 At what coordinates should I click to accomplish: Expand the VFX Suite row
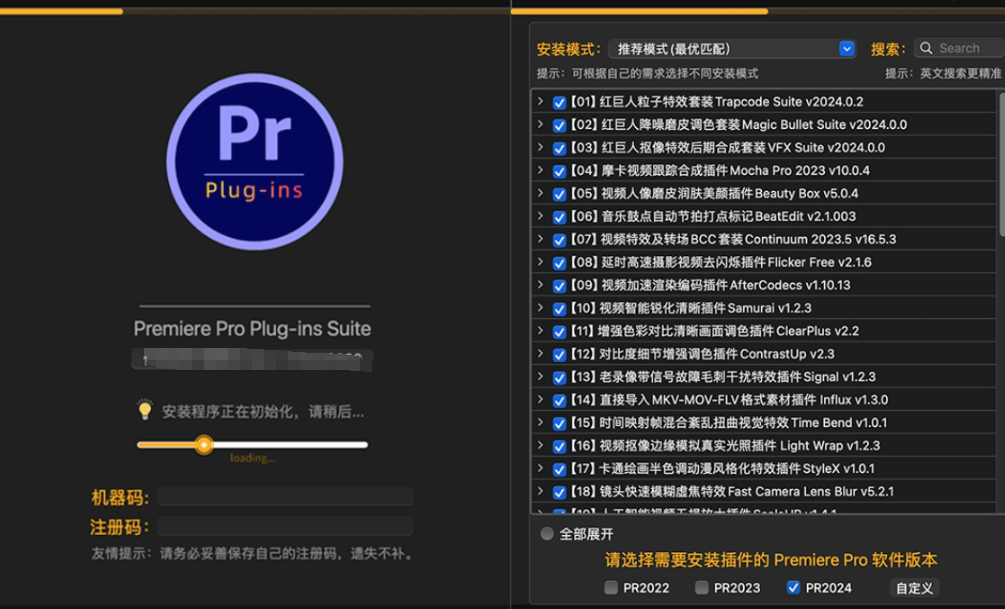pyautogui.click(x=540, y=147)
